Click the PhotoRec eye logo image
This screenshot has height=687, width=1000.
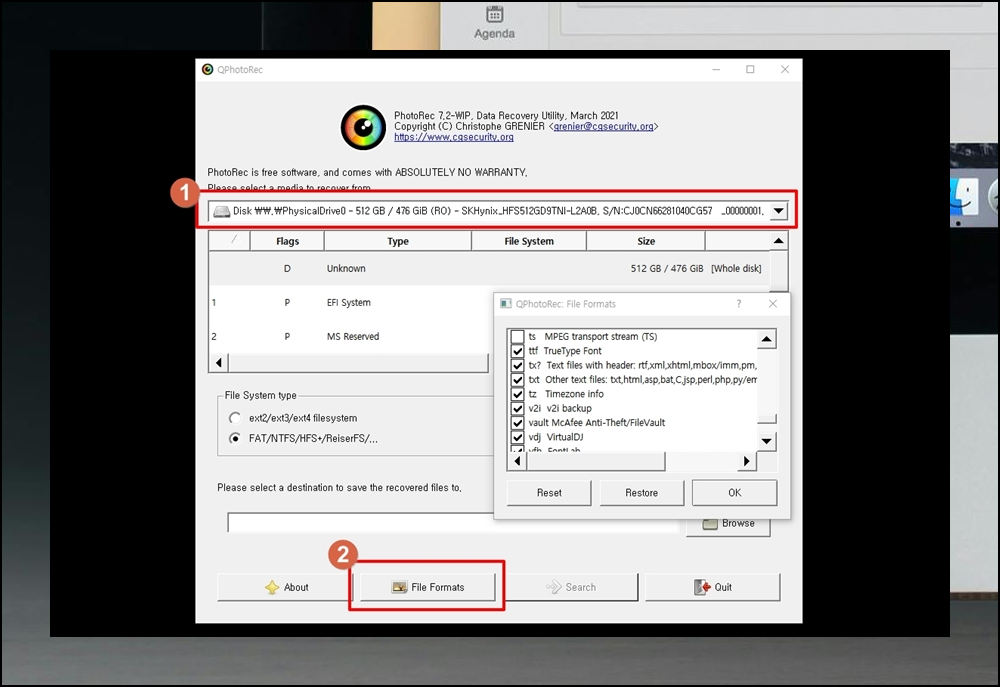click(363, 128)
